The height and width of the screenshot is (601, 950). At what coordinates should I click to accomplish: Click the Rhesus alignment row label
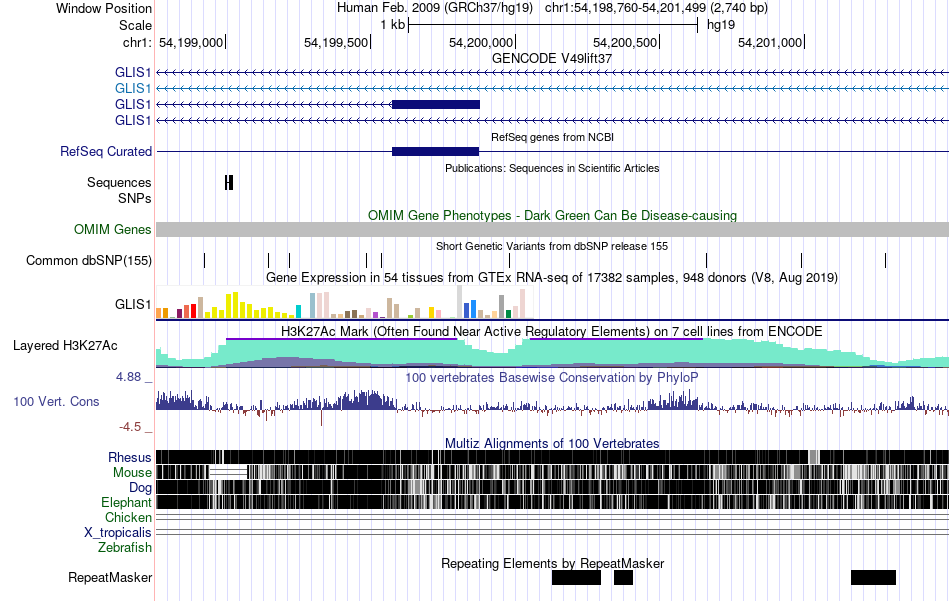pos(130,457)
